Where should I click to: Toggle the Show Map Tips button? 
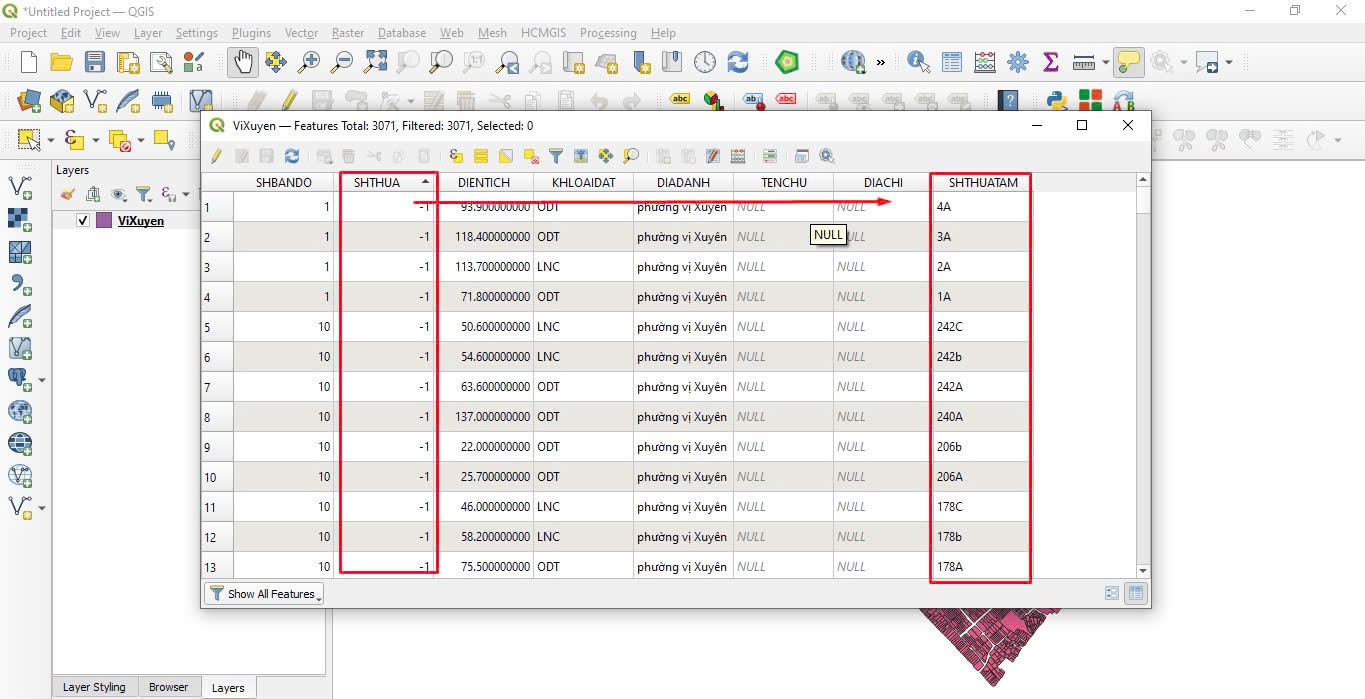[x=1128, y=62]
